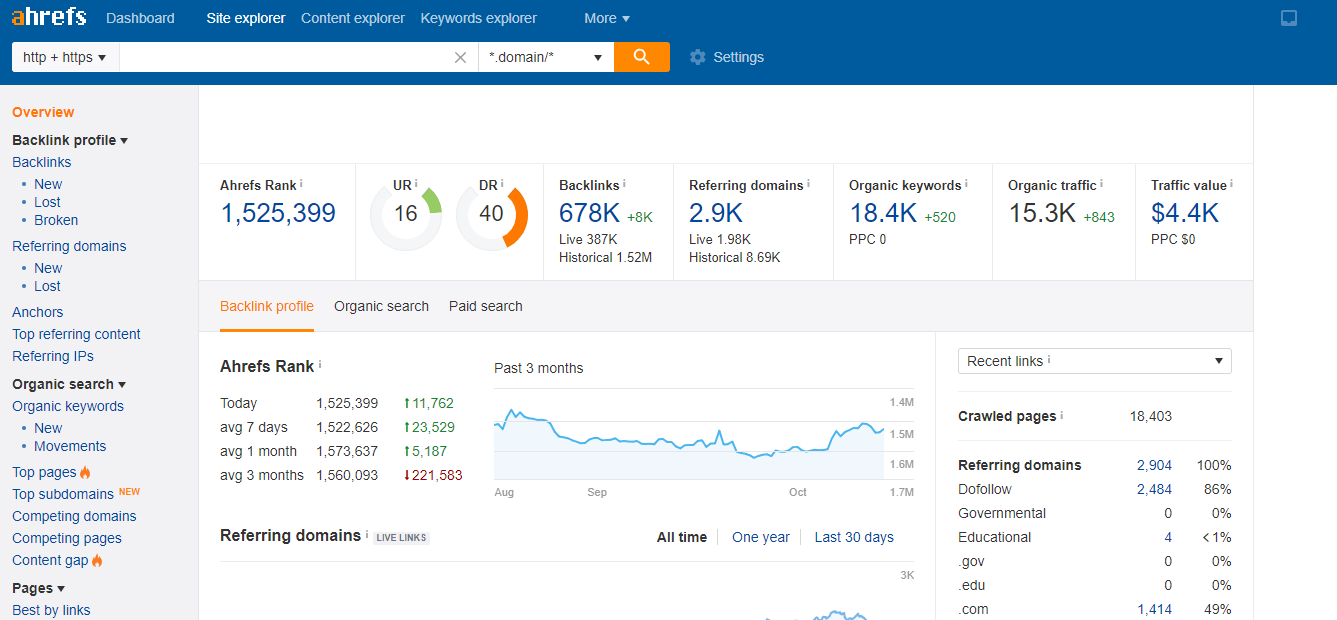Open the http + https protocol dropdown
Image resolution: width=1337 pixels, height=620 pixels.
65,57
